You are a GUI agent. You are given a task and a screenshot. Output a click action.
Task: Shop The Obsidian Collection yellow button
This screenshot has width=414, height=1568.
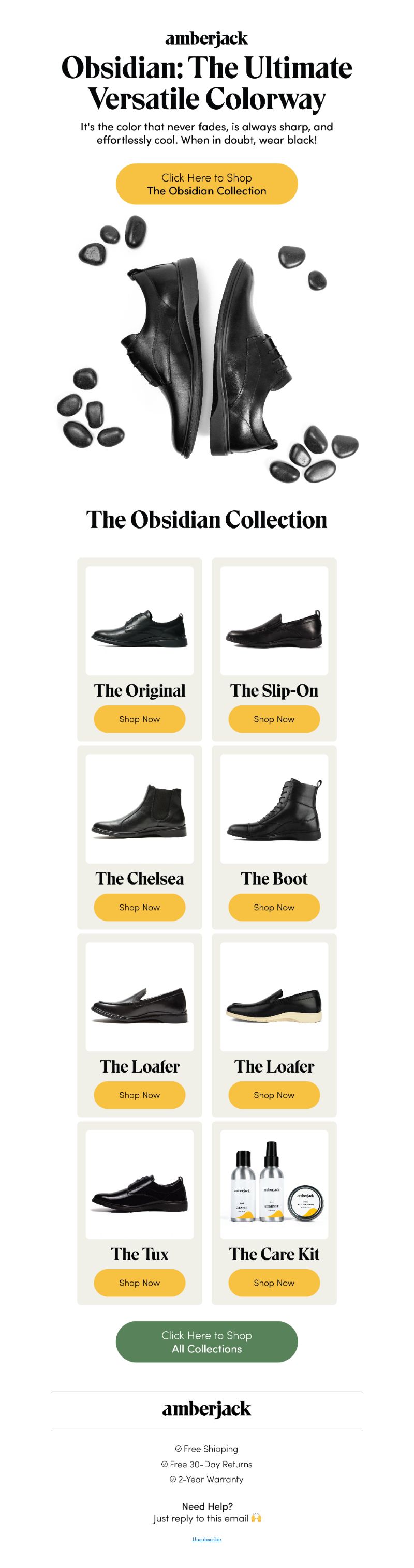[206, 184]
